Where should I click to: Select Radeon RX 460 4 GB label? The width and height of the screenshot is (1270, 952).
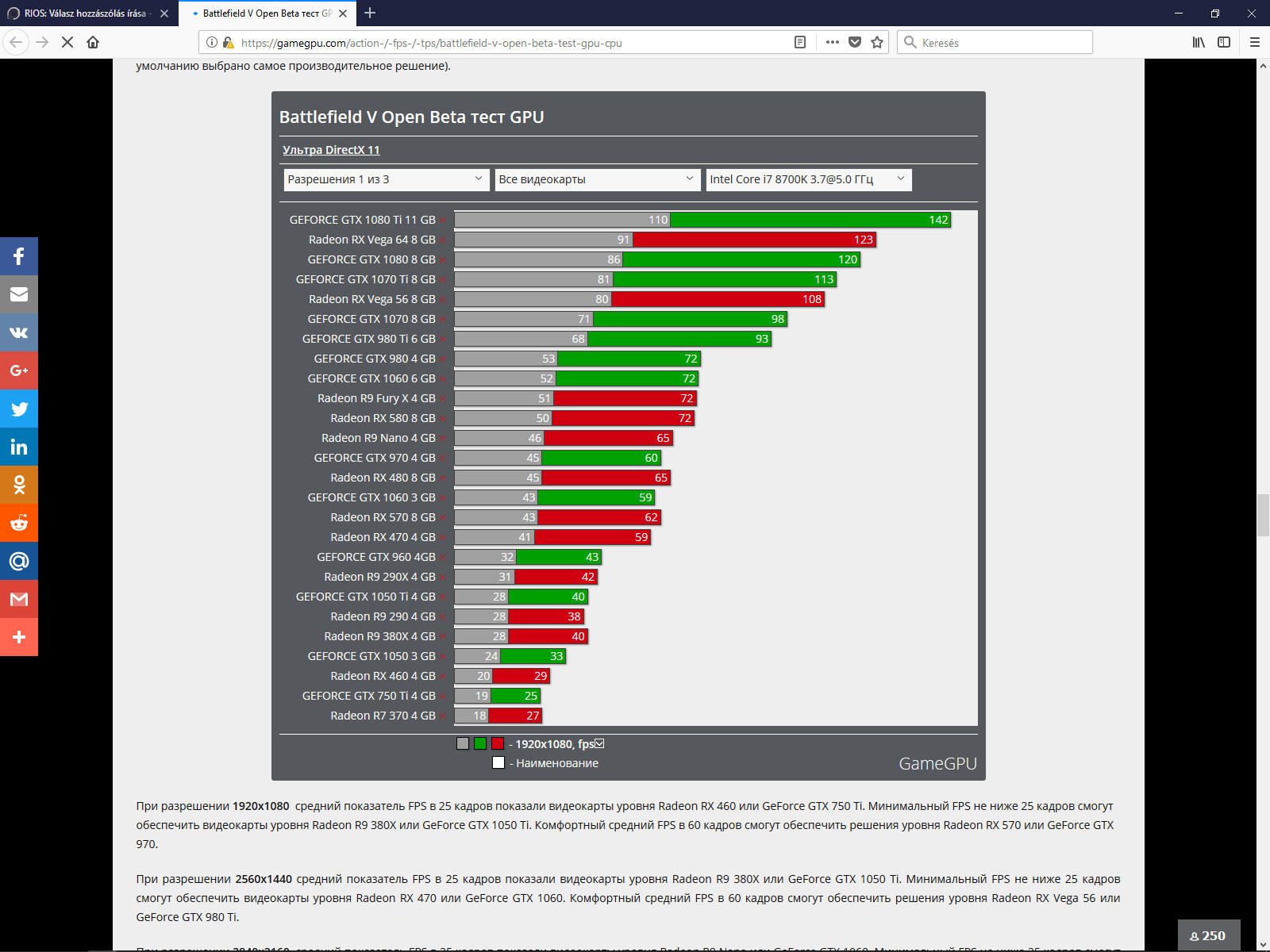point(383,676)
